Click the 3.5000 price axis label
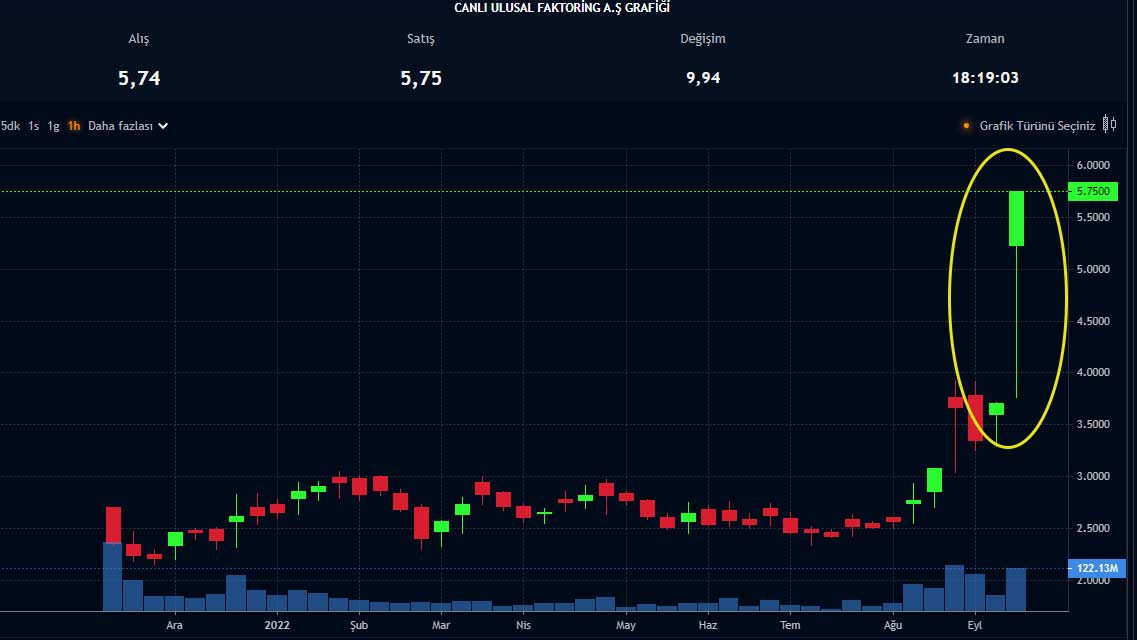This screenshot has width=1137, height=640. (1093, 424)
